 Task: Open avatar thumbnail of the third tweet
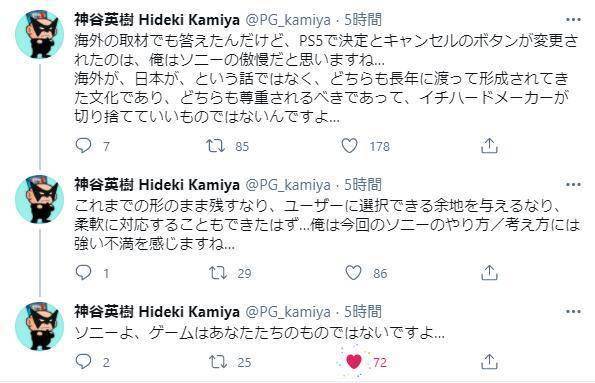[39, 326]
